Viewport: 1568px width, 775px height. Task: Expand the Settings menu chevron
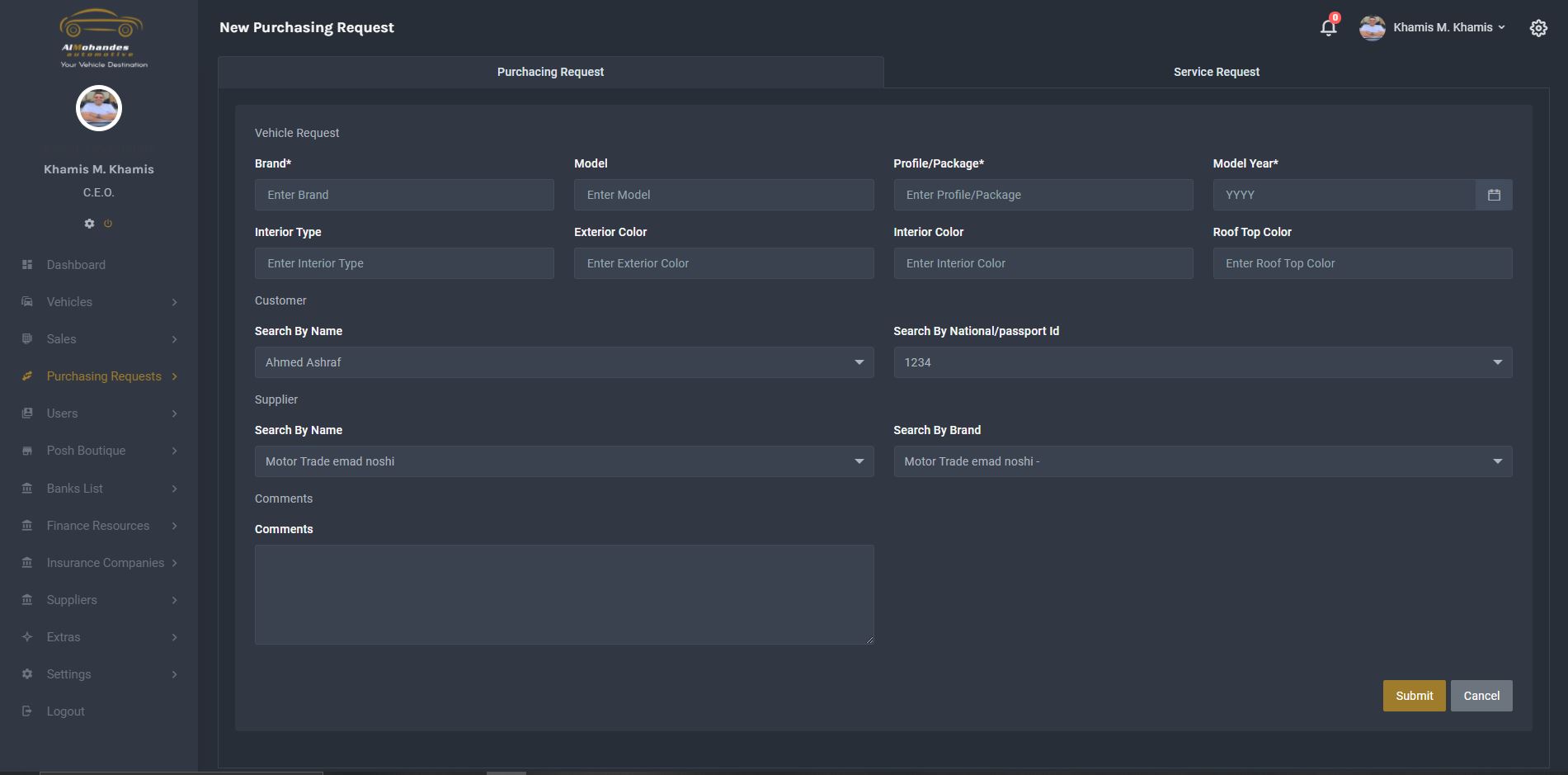click(x=174, y=674)
